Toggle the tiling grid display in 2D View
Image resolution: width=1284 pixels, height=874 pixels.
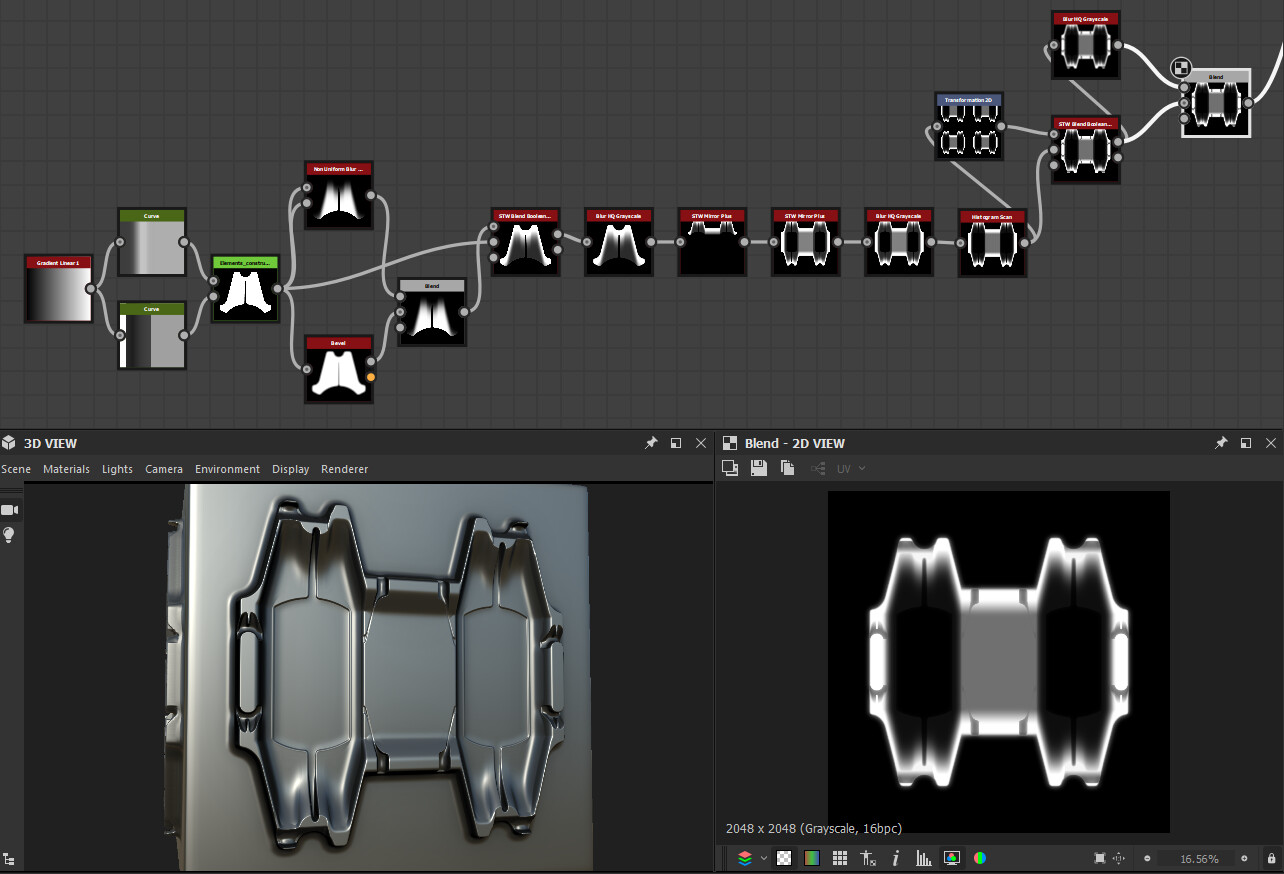pyautogui.click(x=840, y=858)
